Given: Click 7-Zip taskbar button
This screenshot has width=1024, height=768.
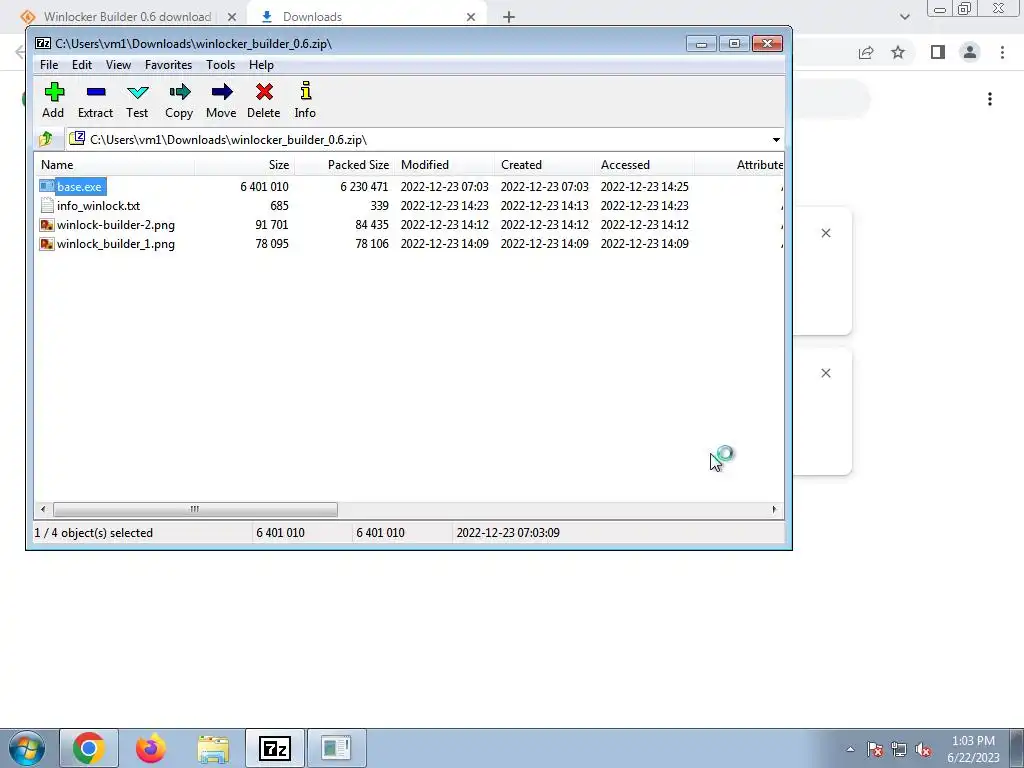Looking at the screenshot, I should tap(275, 748).
